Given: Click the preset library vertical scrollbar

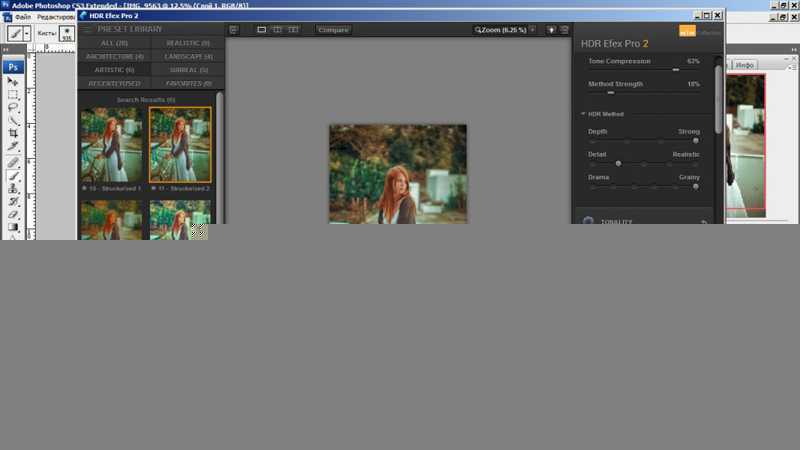Looking at the screenshot, I should tap(220, 158).
